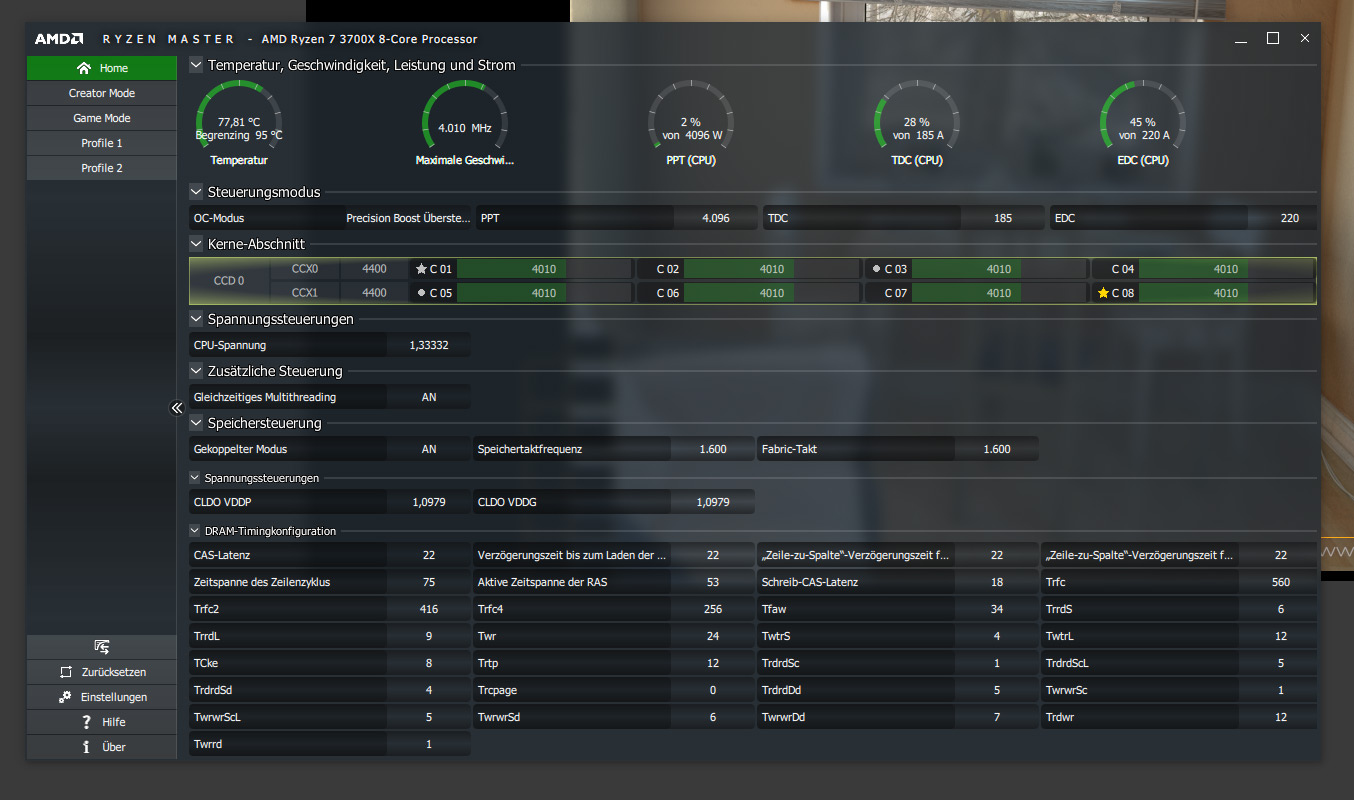Click the AMD logo in title bar
Viewport: 1354px width, 800px height.
click(59, 39)
